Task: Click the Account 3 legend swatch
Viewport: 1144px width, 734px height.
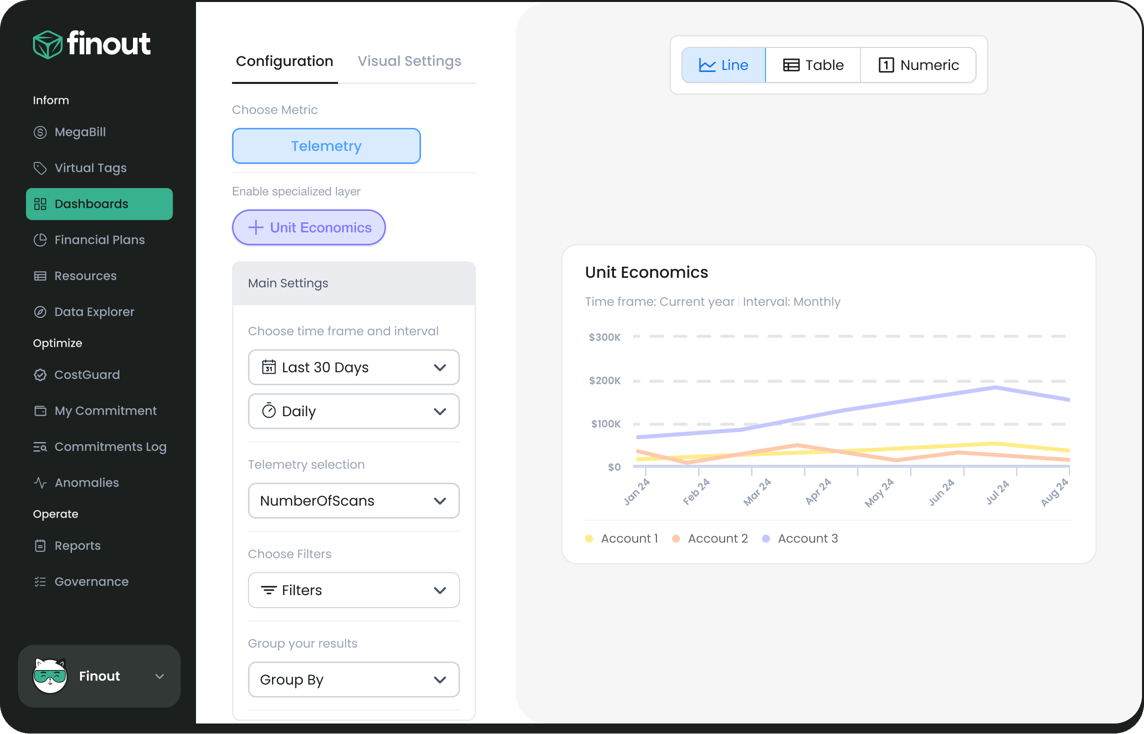Action: click(x=766, y=538)
